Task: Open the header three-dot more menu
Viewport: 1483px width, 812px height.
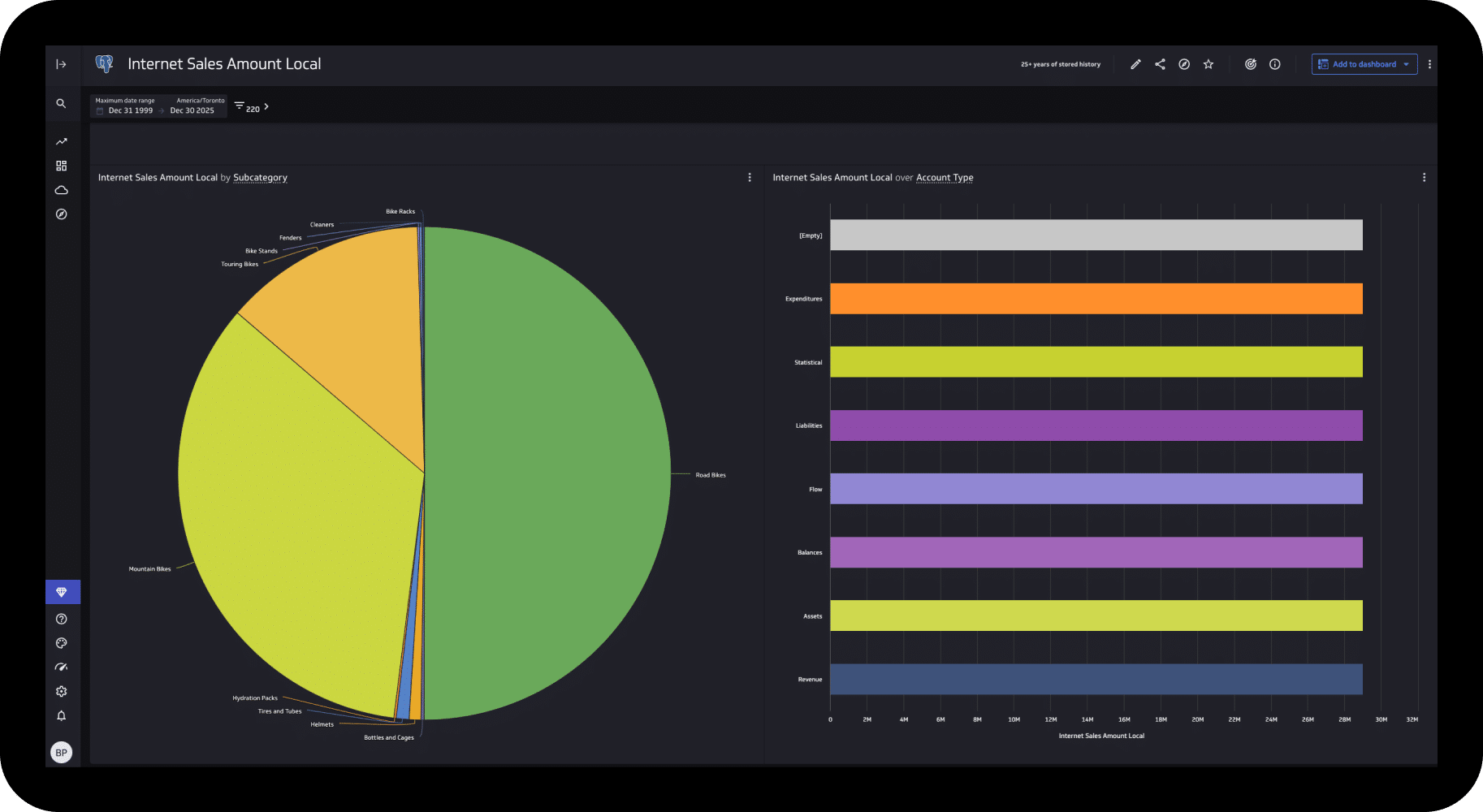Action: pos(1429,64)
